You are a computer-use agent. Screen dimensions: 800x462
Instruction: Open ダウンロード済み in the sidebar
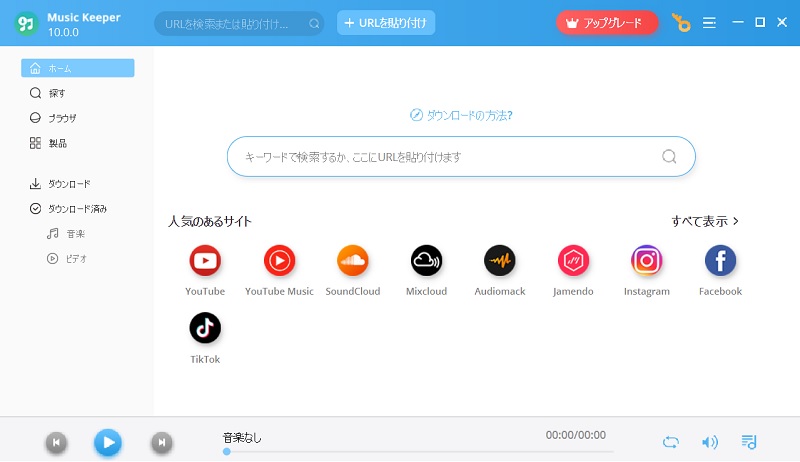pyautogui.click(x=78, y=209)
